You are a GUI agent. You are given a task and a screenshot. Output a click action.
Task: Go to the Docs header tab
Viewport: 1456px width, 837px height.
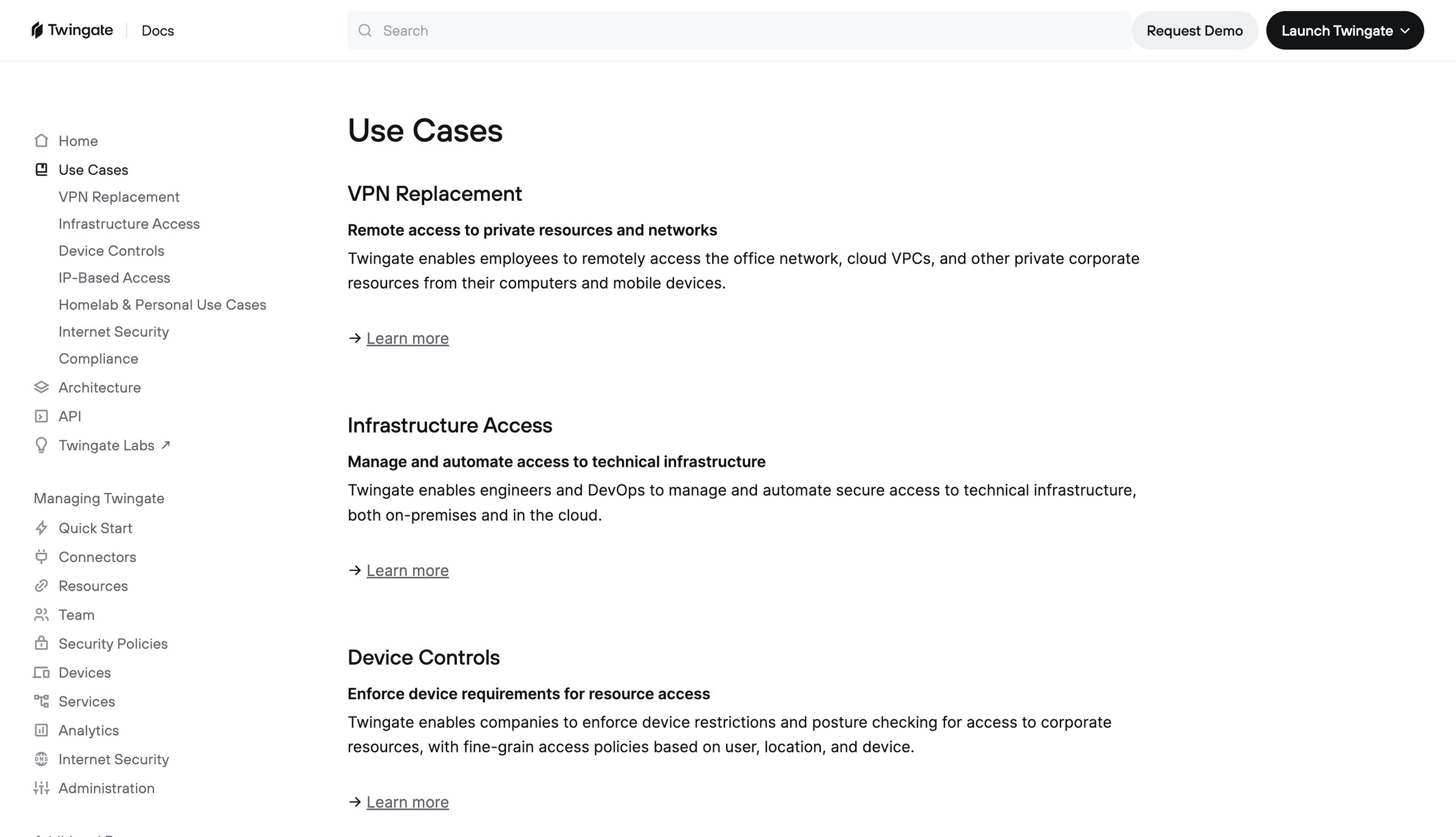pos(158,30)
